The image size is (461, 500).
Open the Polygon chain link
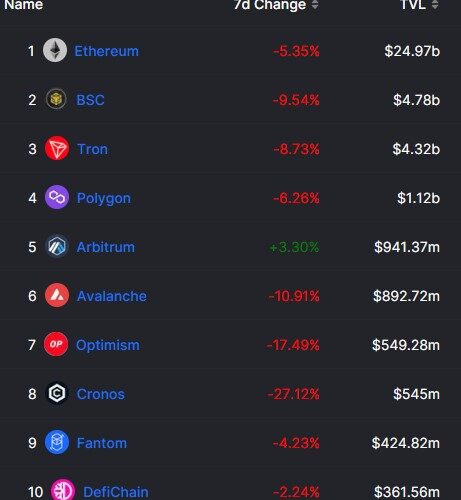coord(104,199)
